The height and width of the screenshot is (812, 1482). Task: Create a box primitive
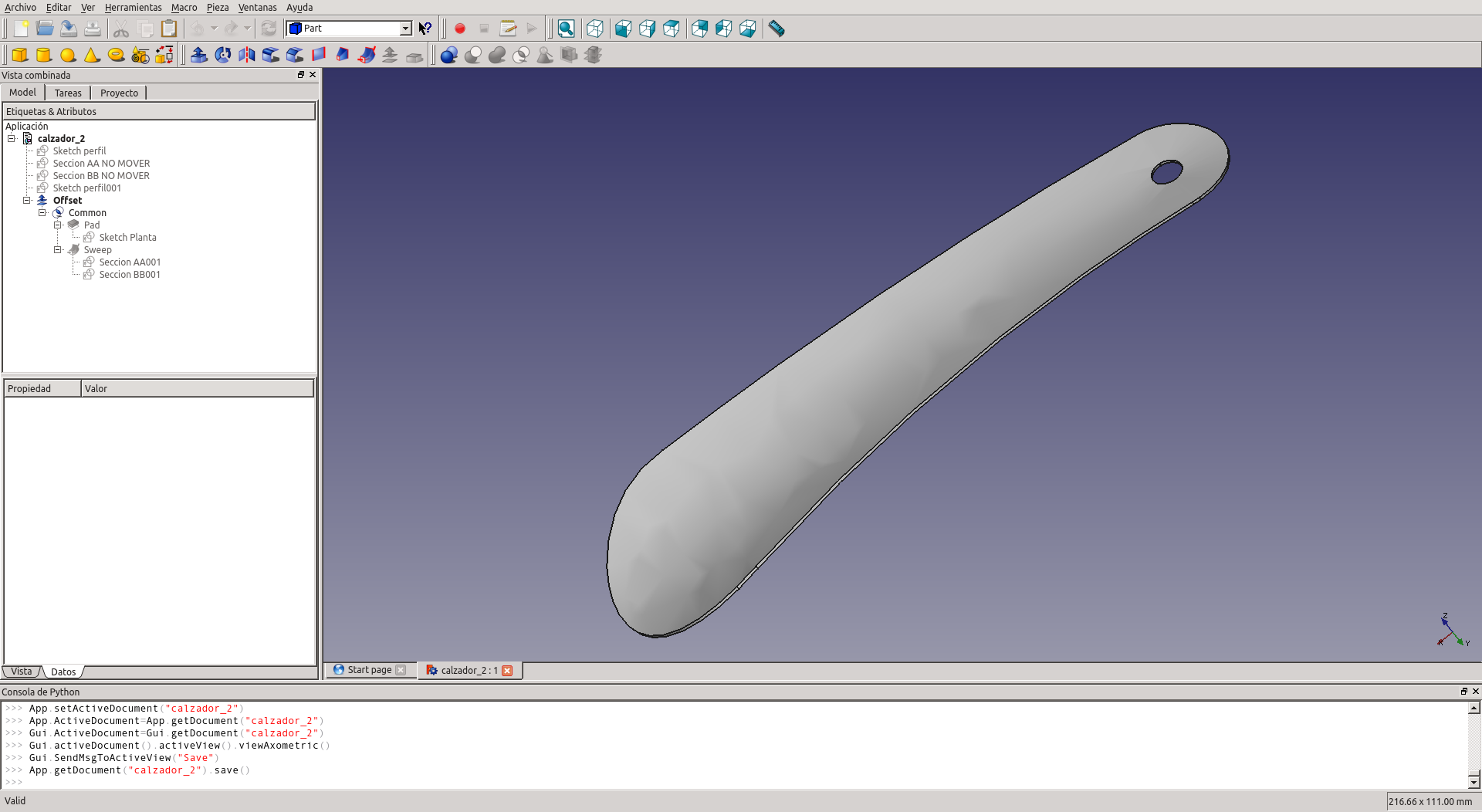[x=20, y=55]
